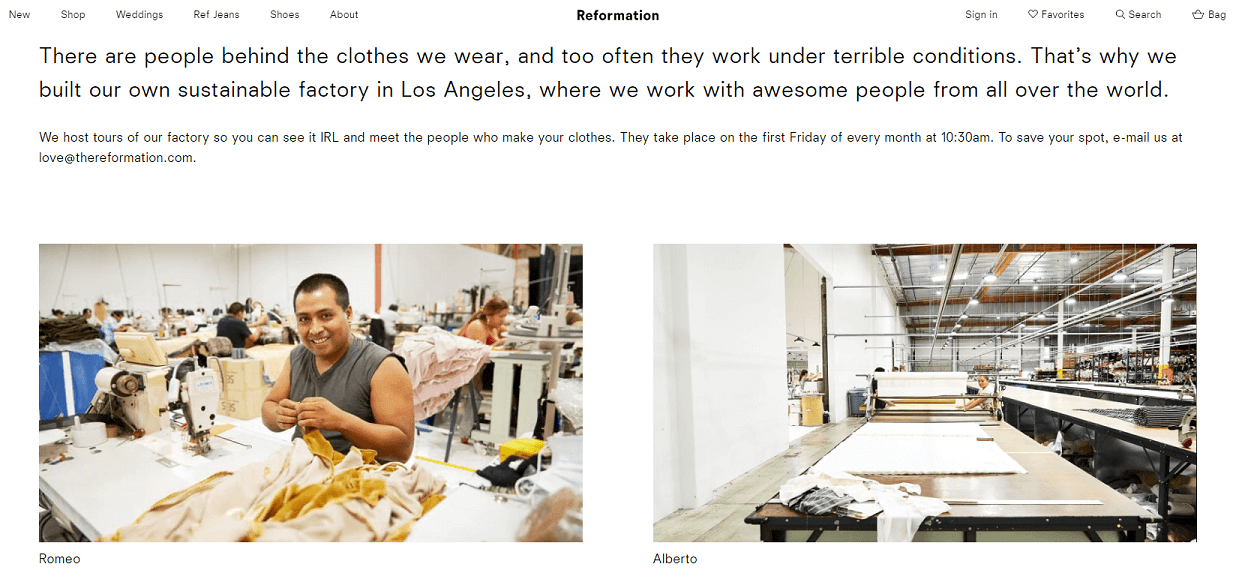Open the Ref Jeans page
The image size is (1239, 579).
(x=217, y=15)
